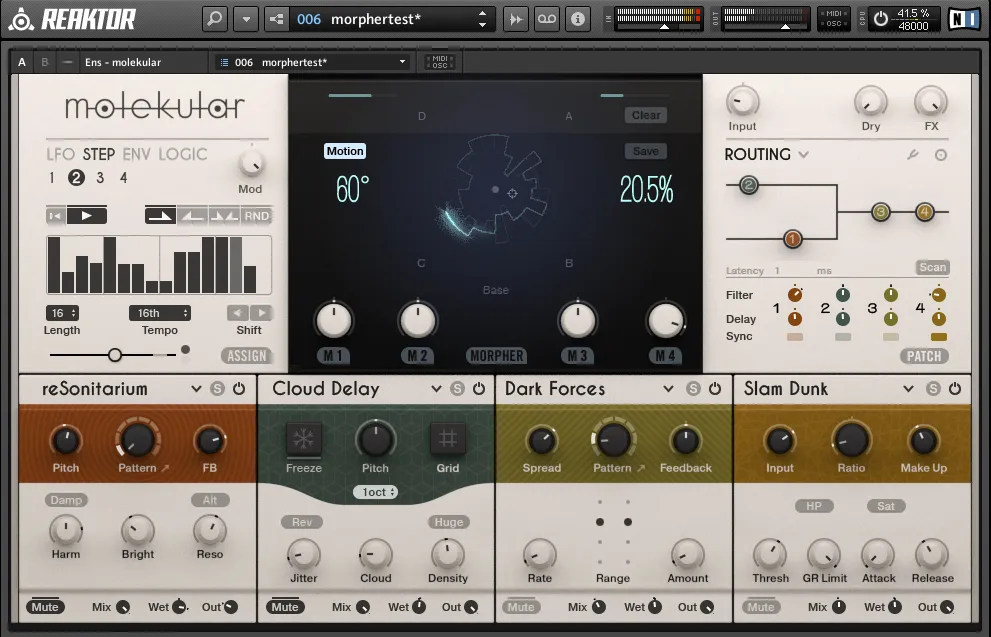Solo the Slam Dunk effect
Image resolution: width=991 pixels, height=637 pixels.
(x=933, y=389)
